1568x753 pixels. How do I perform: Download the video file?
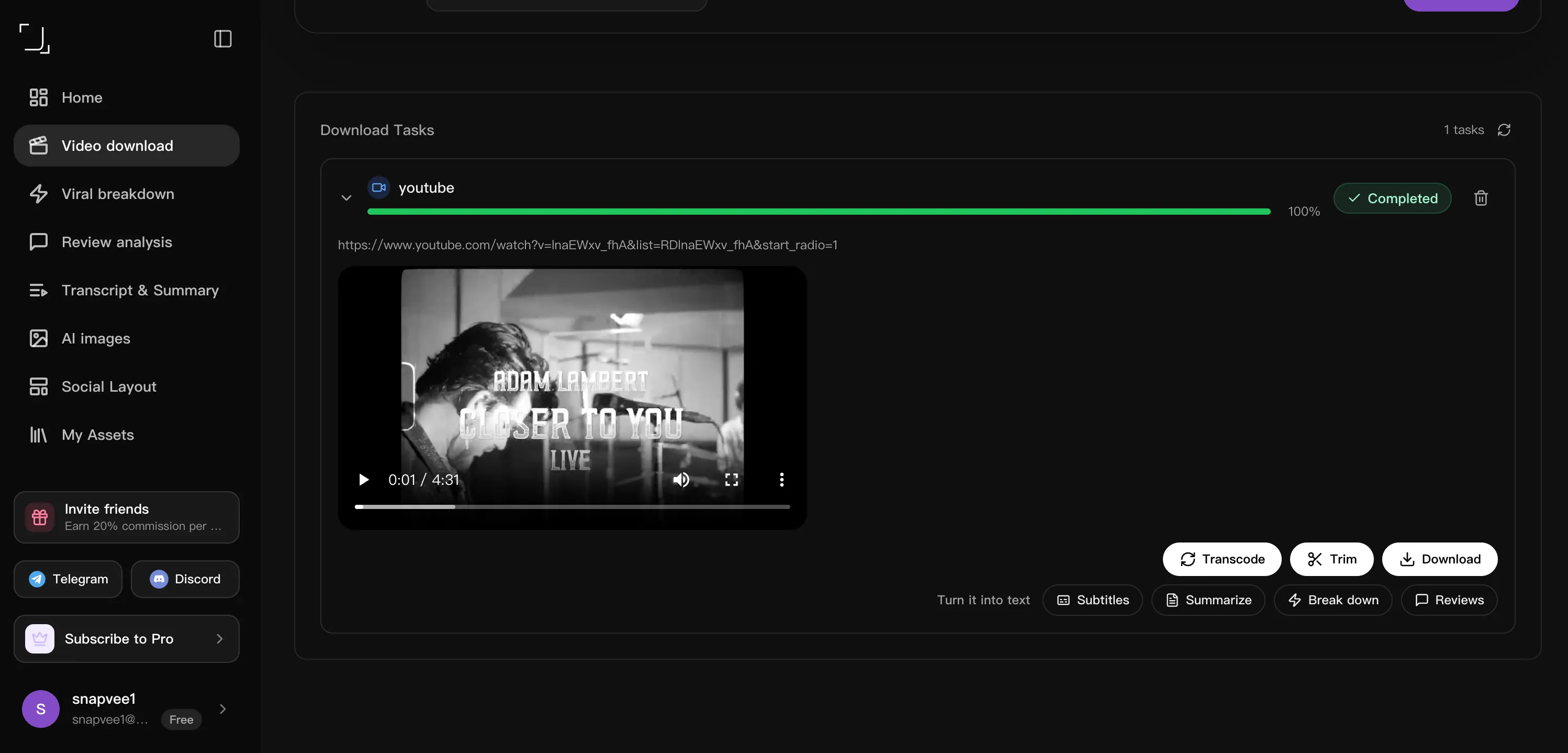(1440, 559)
